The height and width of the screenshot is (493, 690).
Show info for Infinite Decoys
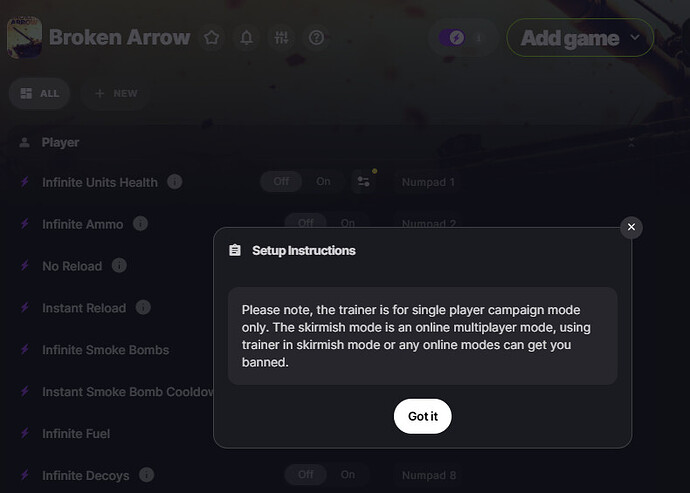pos(147,475)
